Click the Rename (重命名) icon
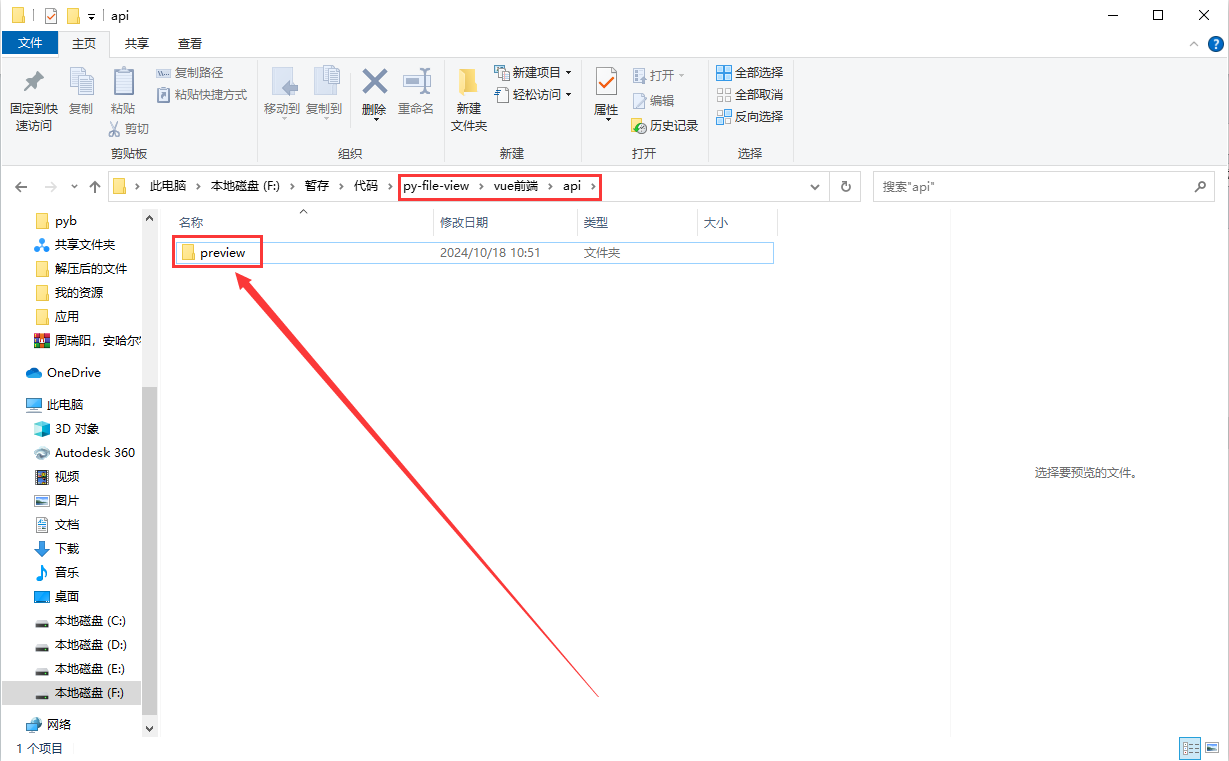The height and width of the screenshot is (761, 1229). [416, 81]
